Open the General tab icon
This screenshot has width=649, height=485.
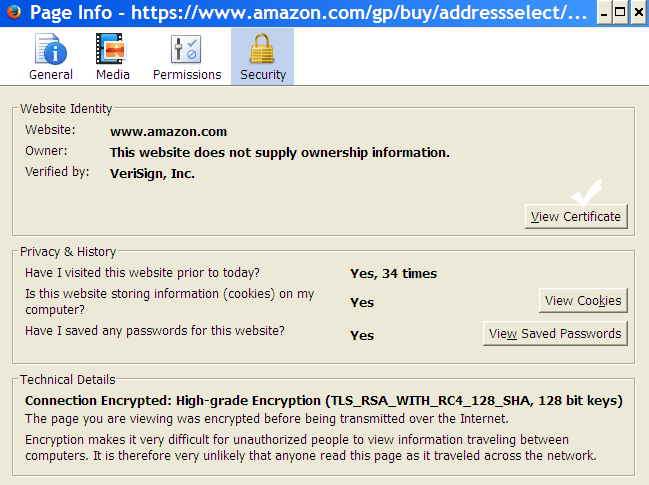[x=50, y=49]
